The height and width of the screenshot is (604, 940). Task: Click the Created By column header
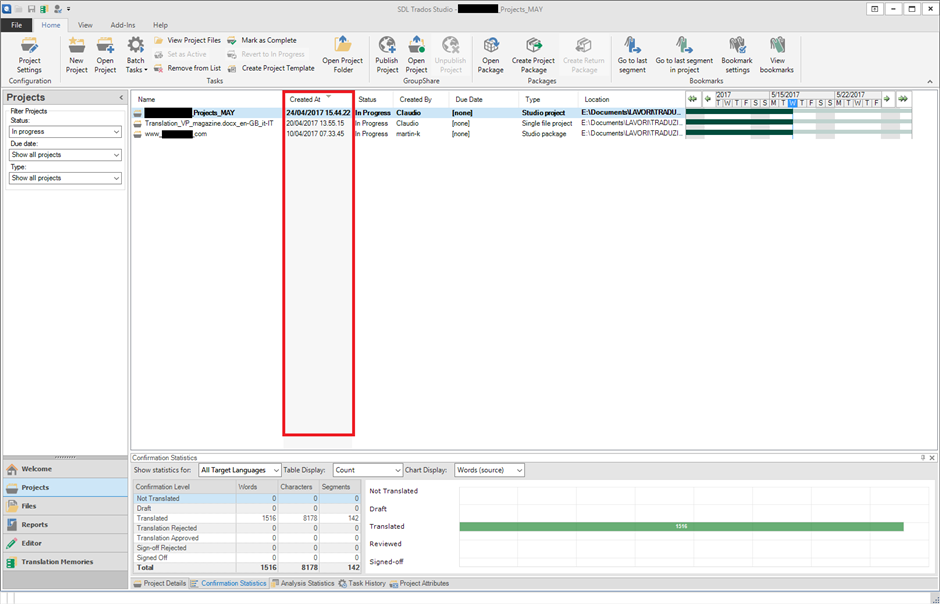pyautogui.click(x=421, y=99)
